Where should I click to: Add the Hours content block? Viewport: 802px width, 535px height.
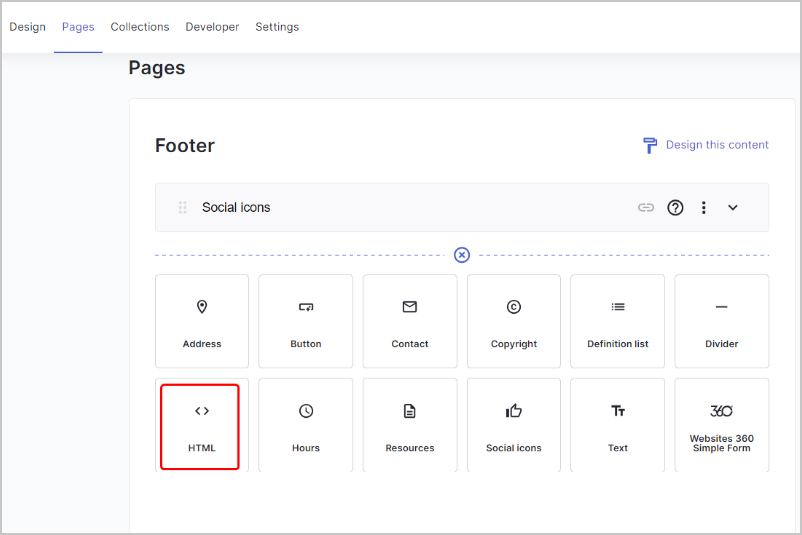pyautogui.click(x=306, y=426)
